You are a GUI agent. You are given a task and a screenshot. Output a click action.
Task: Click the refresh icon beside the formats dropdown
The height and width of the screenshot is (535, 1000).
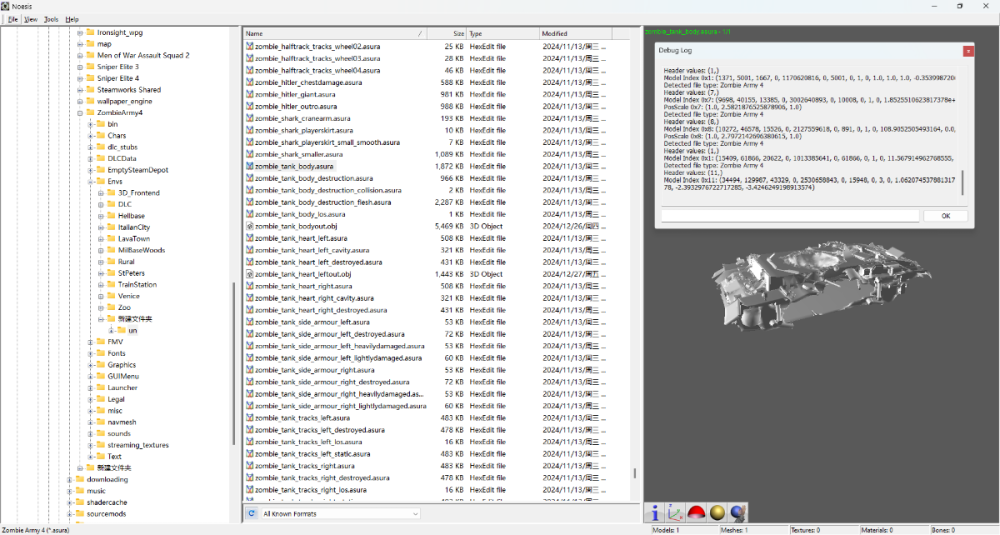(251, 514)
